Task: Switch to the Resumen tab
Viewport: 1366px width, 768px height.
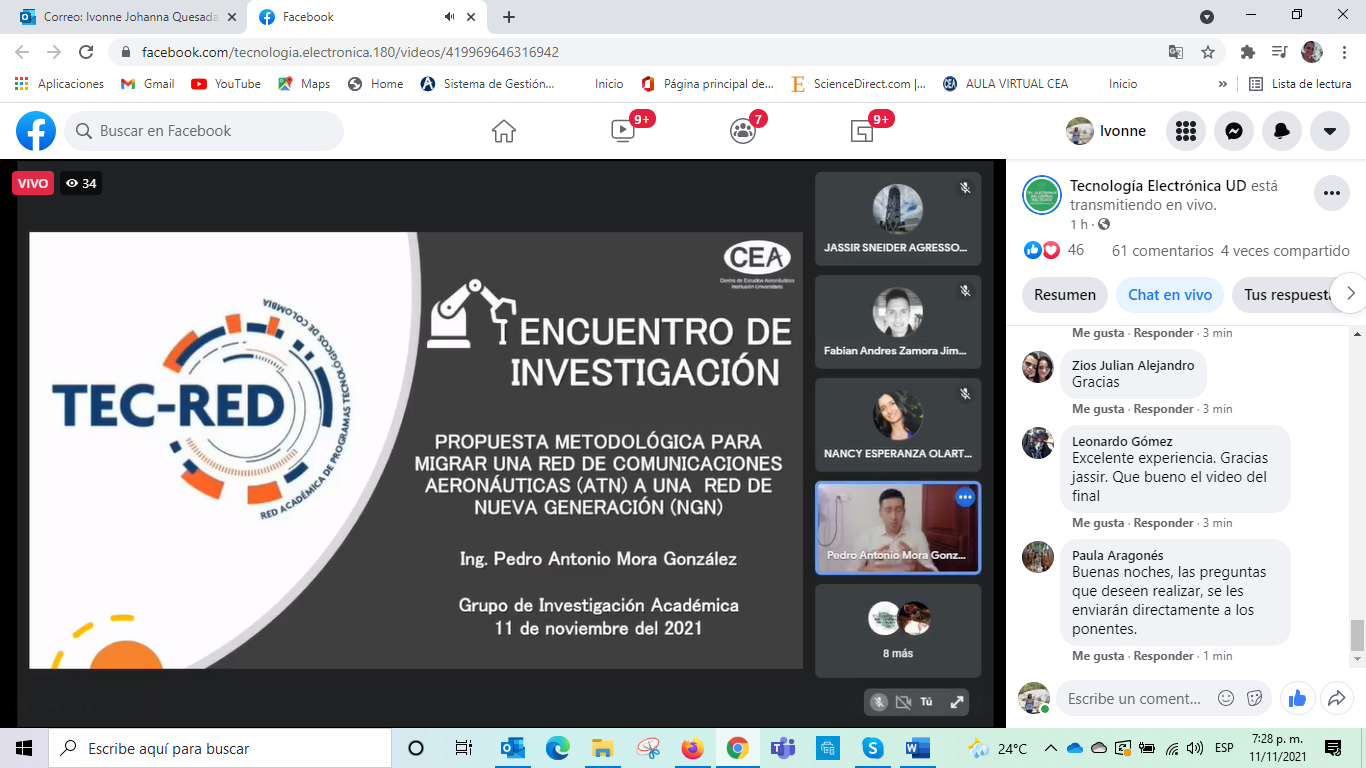Action: [1065, 294]
